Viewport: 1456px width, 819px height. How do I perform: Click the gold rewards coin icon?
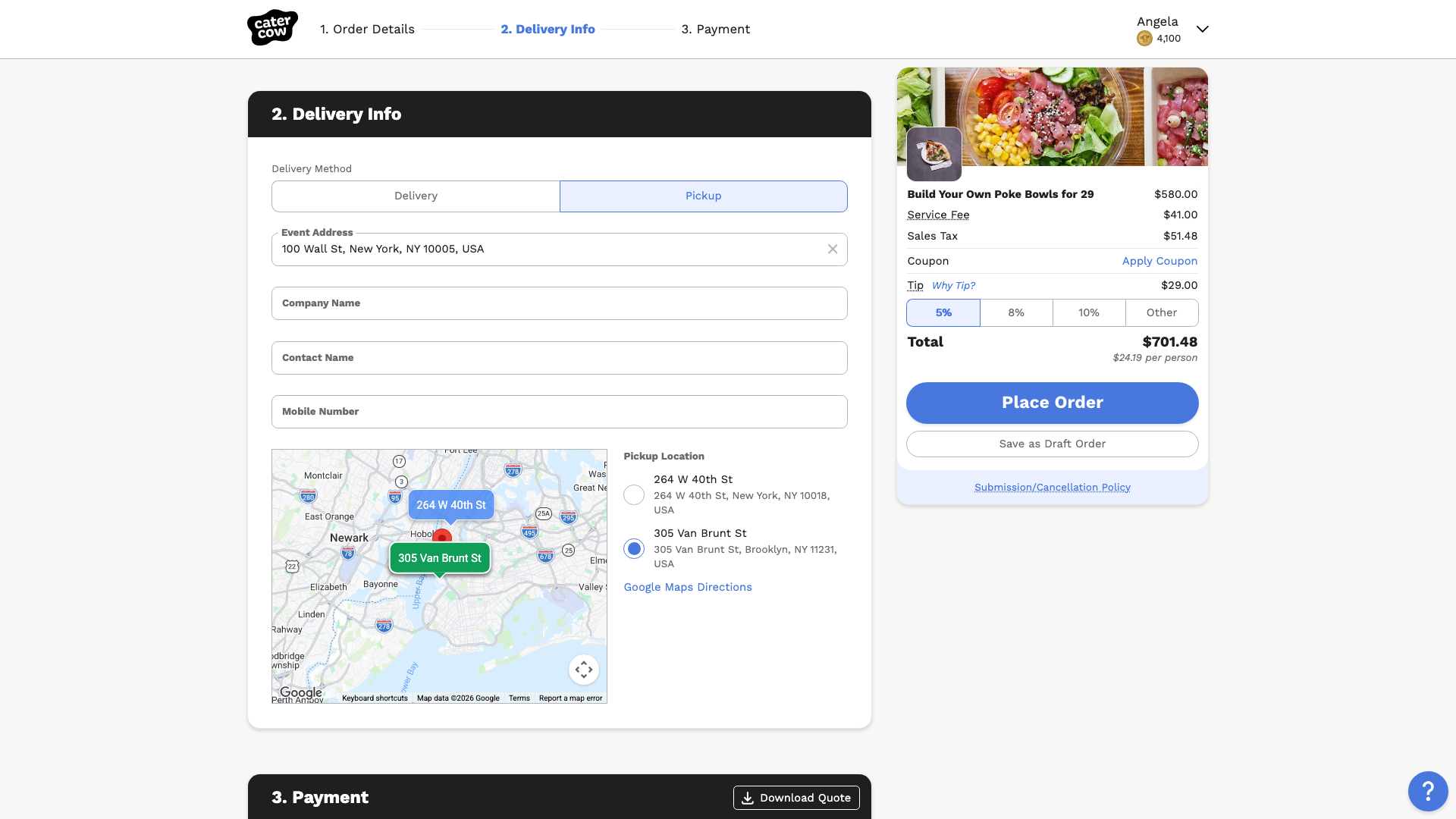[x=1144, y=39]
